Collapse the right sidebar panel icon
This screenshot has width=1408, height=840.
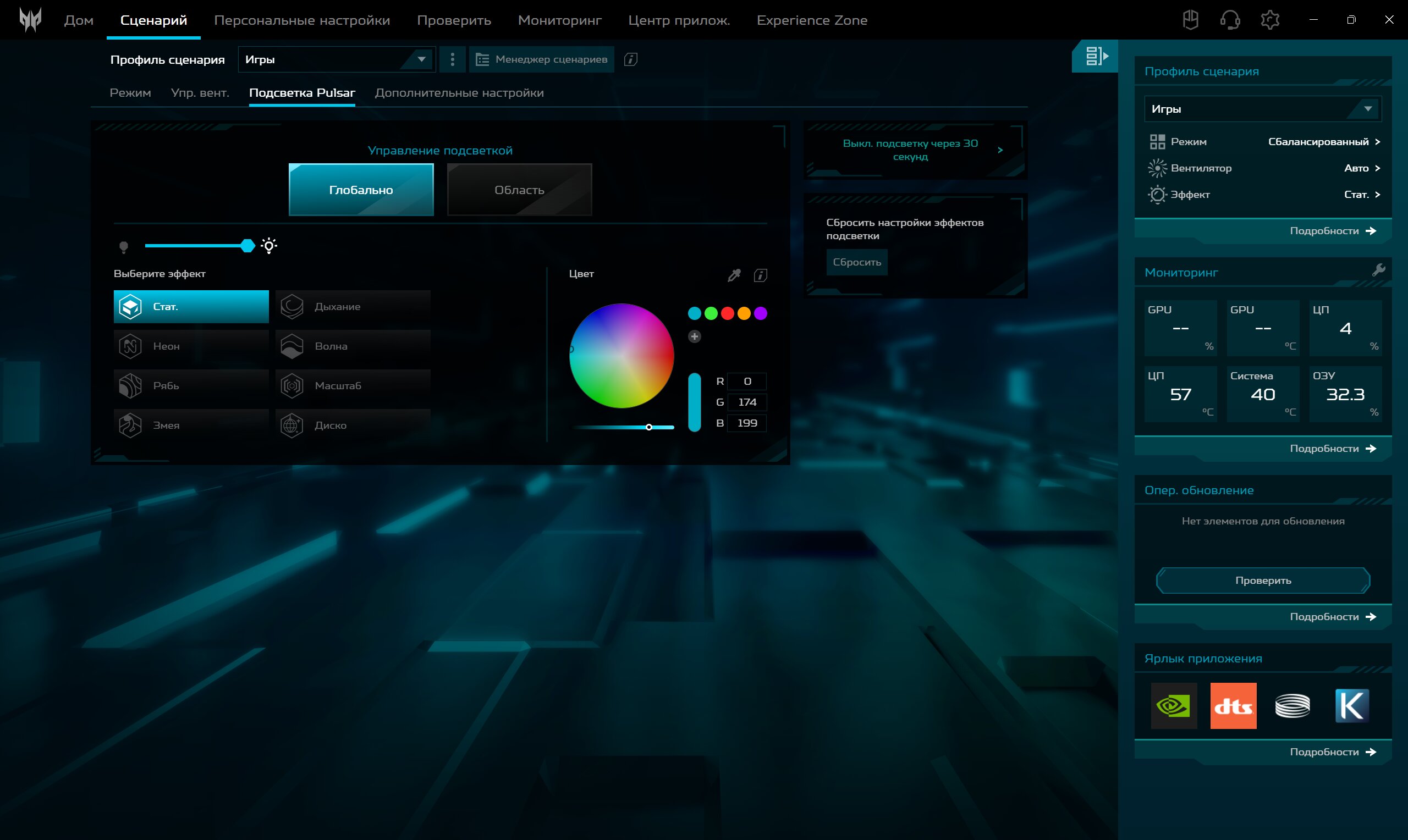(x=1096, y=56)
